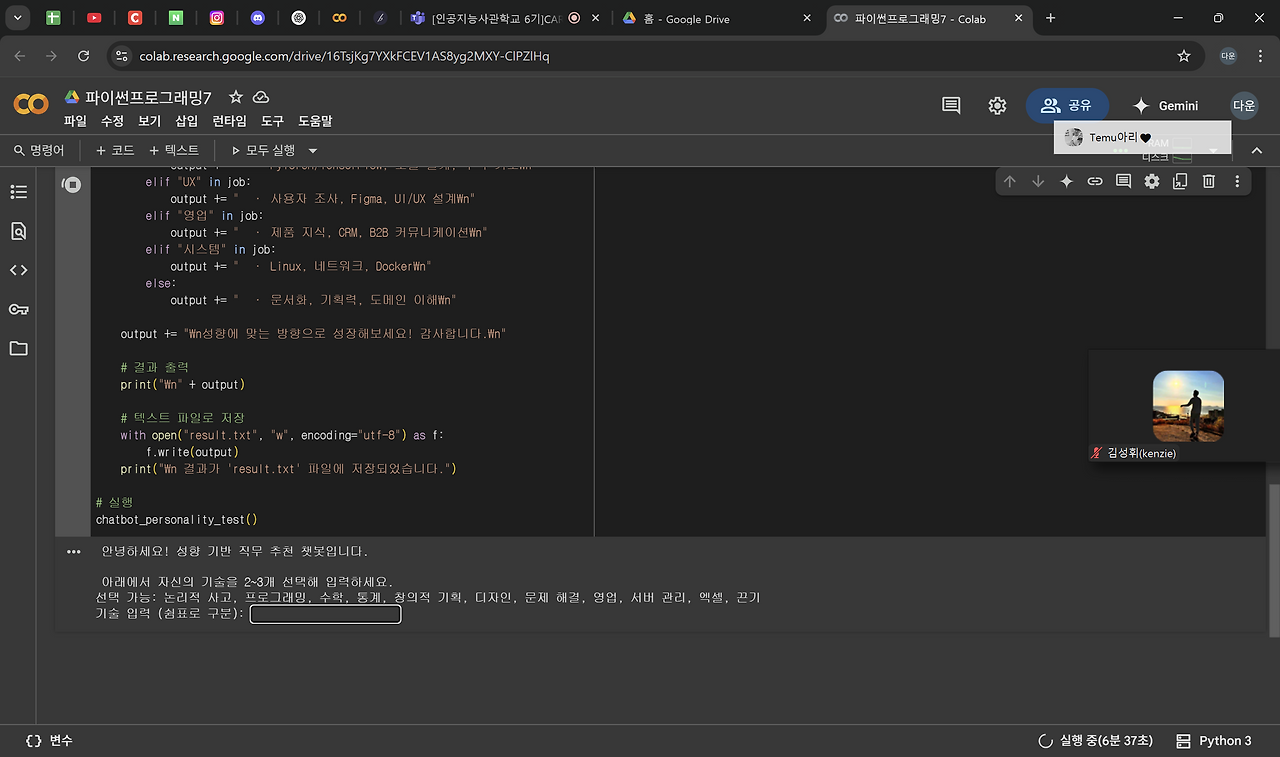Open the Files panel with the folder icon
Image resolution: width=1280 pixels, height=757 pixels.
(19, 348)
